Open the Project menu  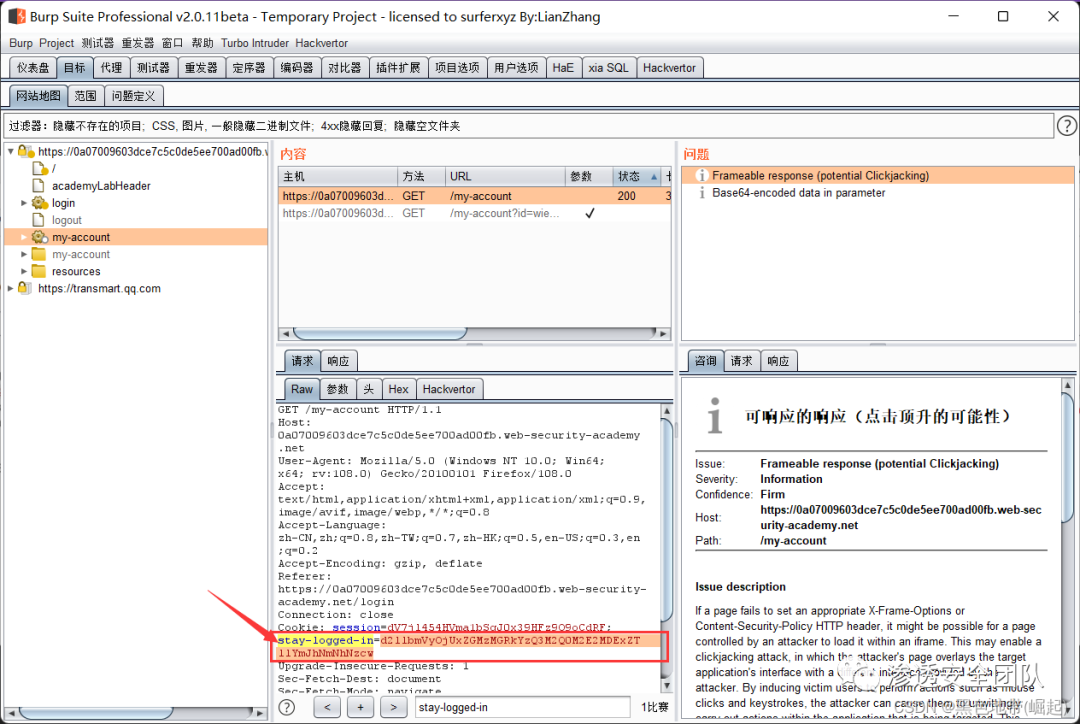pyautogui.click(x=56, y=43)
